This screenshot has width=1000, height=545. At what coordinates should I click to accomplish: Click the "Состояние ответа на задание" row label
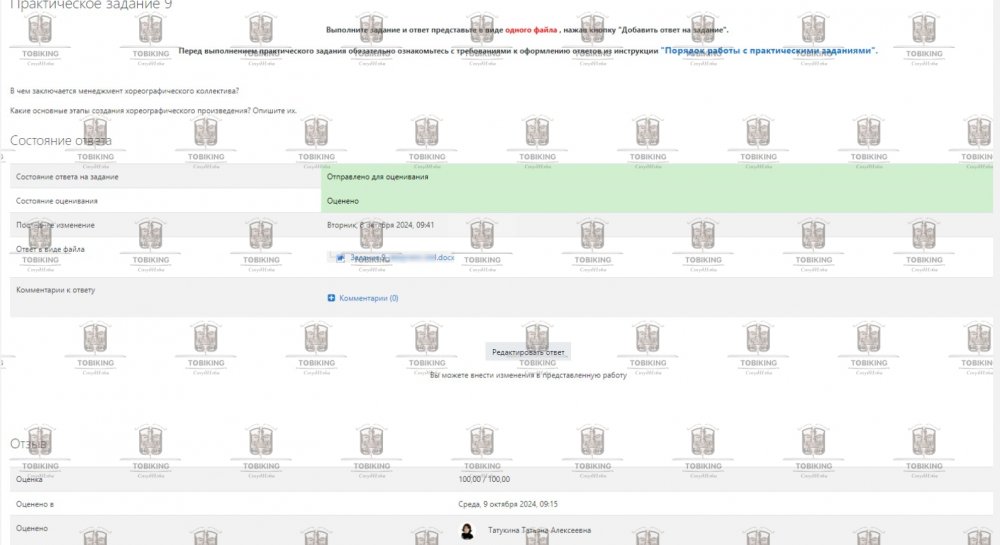click(x=67, y=177)
